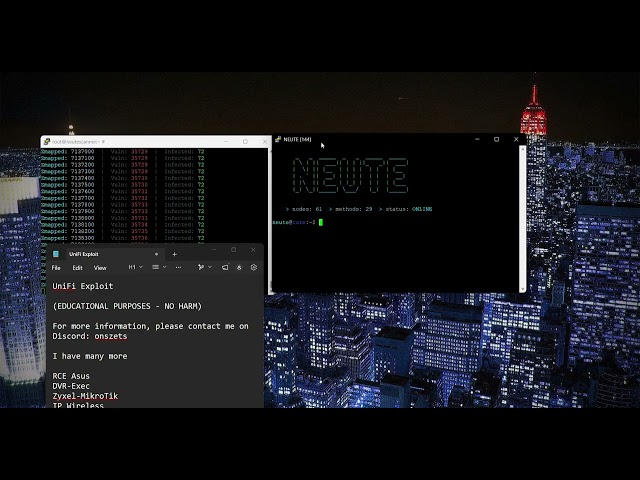Screen dimensions: 640x480
Task: Click the AI rewrite icon in Notepad toolbar
Action: click(201, 267)
